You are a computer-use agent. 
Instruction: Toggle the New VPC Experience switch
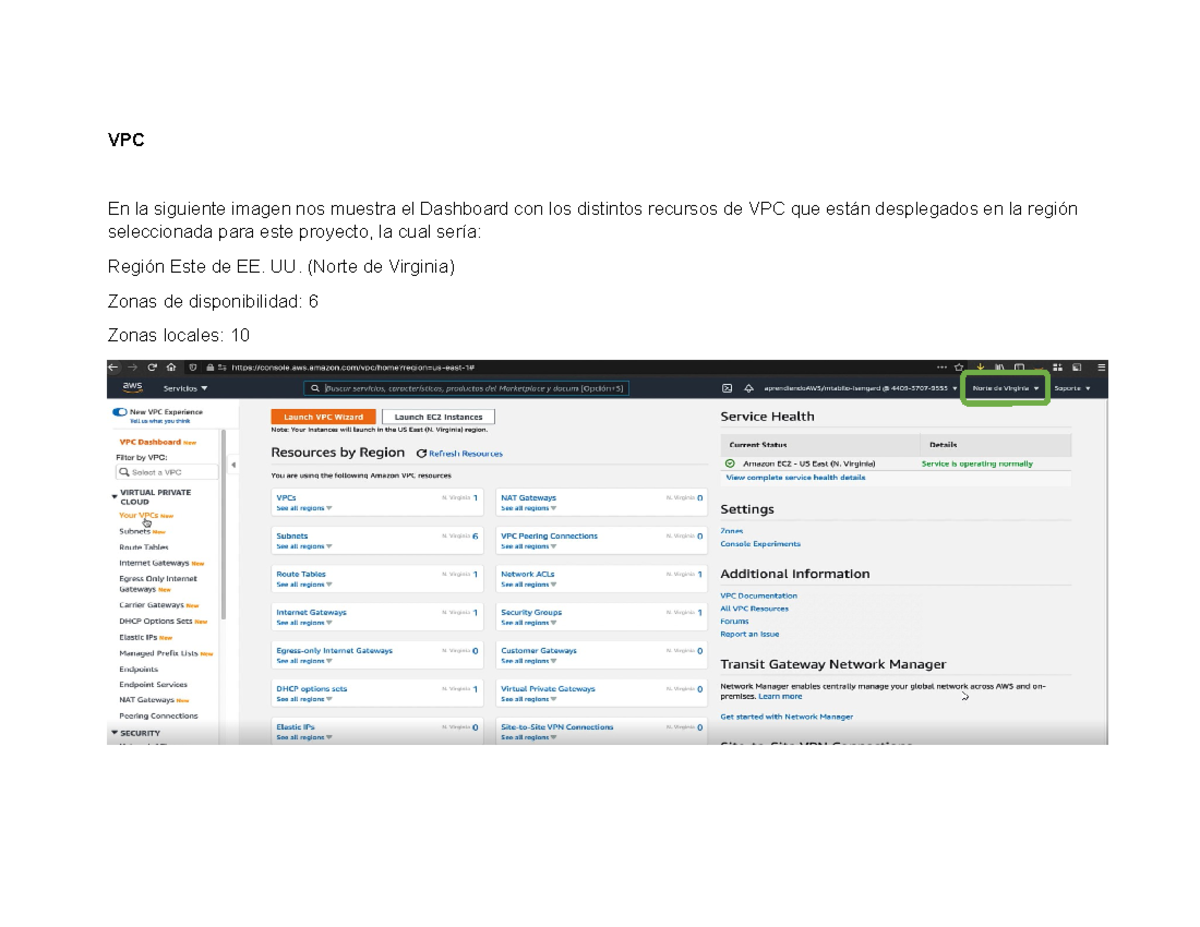pos(119,412)
